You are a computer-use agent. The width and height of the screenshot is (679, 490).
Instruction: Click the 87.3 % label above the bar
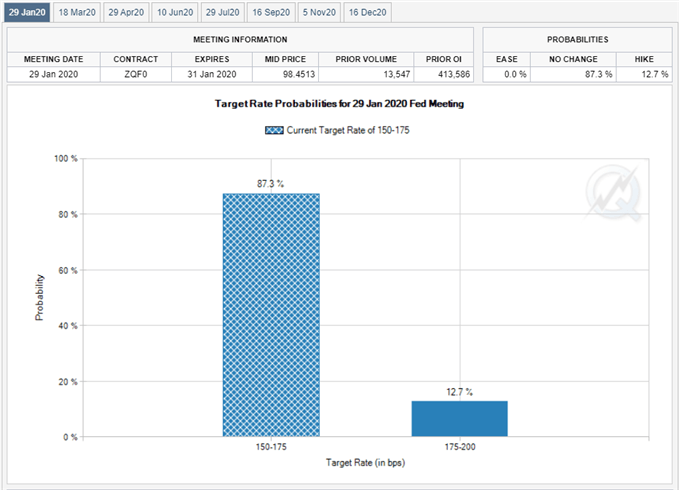pos(270,184)
